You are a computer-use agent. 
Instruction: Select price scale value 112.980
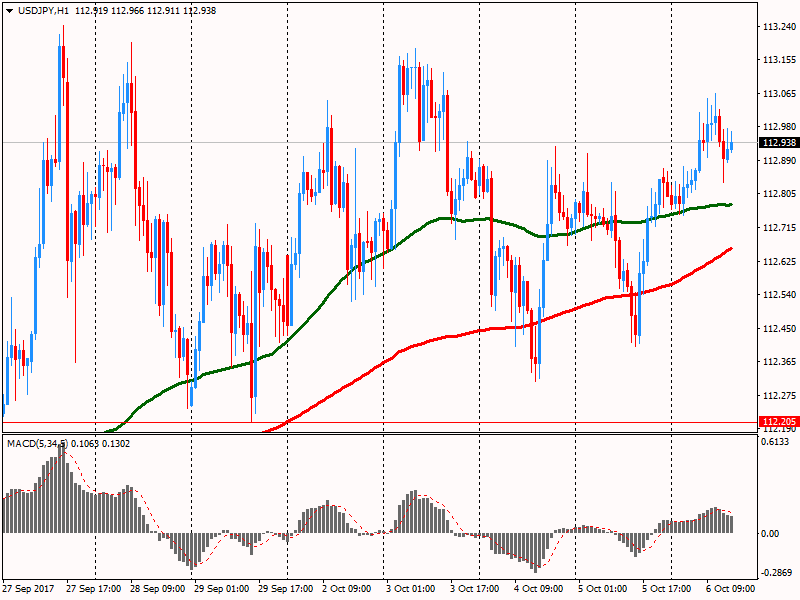tap(779, 127)
